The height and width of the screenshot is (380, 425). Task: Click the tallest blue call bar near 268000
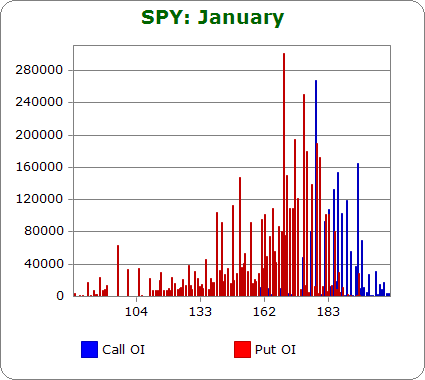pyautogui.click(x=316, y=188)
